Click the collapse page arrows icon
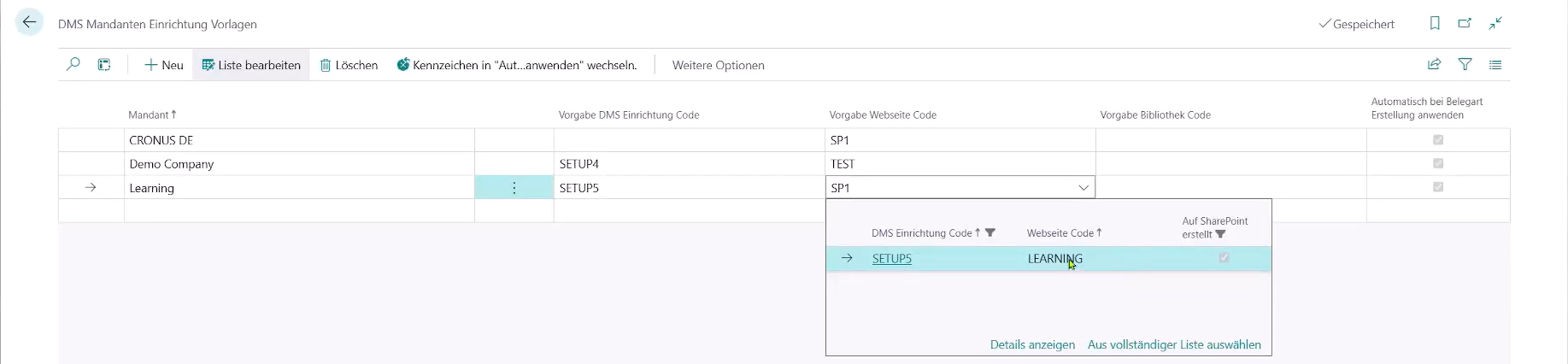Image resolution: width=1568 pixels, height=364 pixels. (1495, 24)
